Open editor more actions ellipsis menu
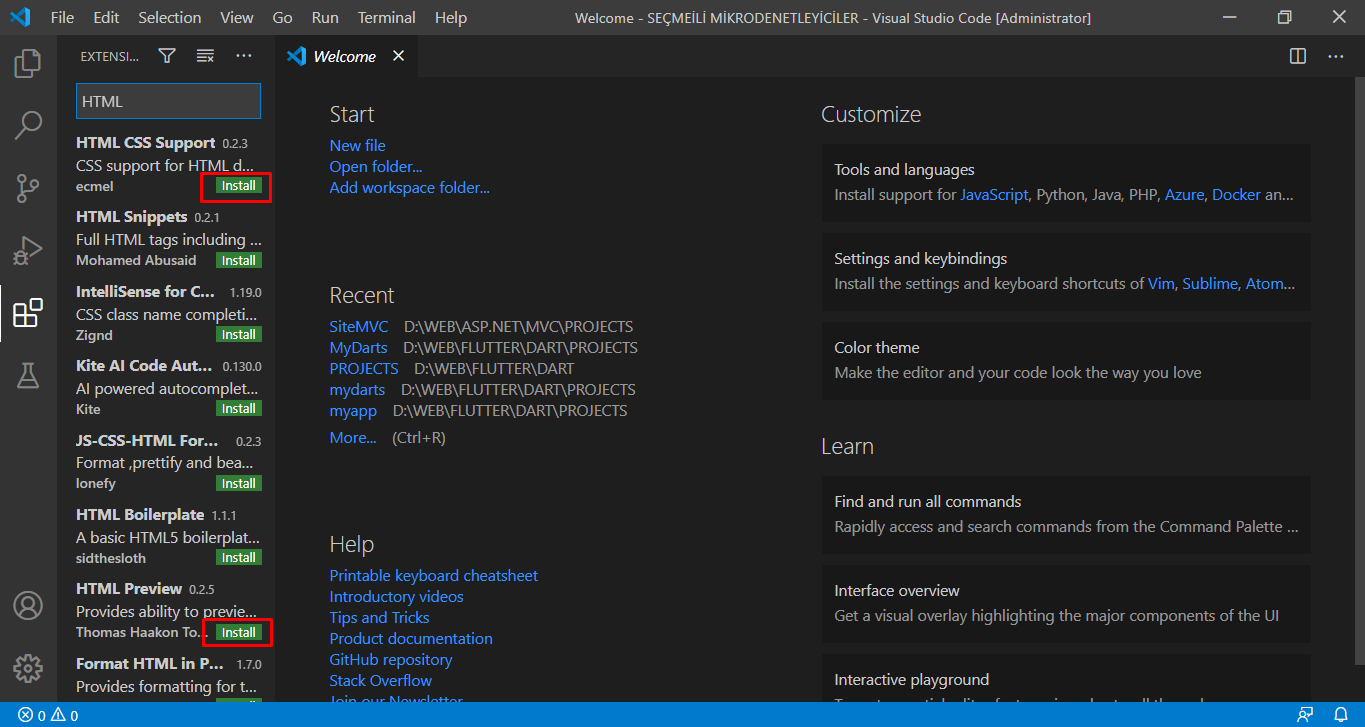Viewport: 1365px width, 727px height. tap(1336, 56)
